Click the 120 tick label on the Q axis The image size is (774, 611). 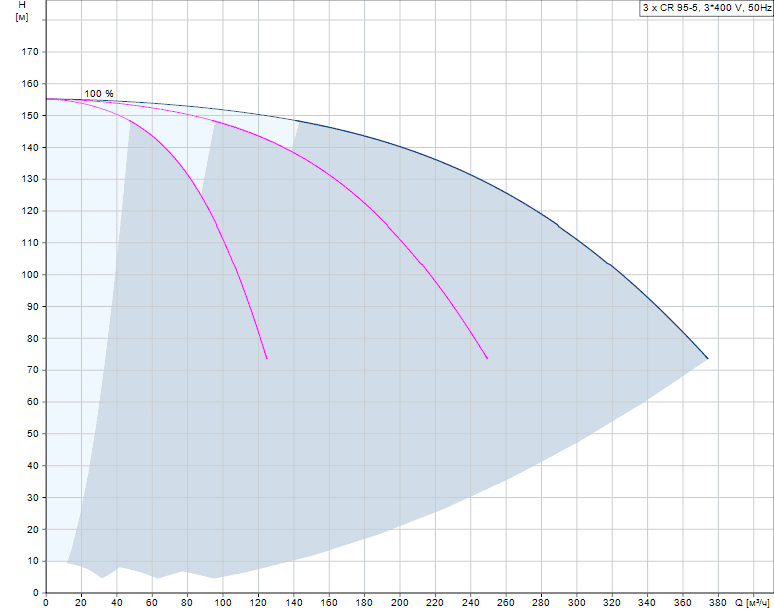258,603
